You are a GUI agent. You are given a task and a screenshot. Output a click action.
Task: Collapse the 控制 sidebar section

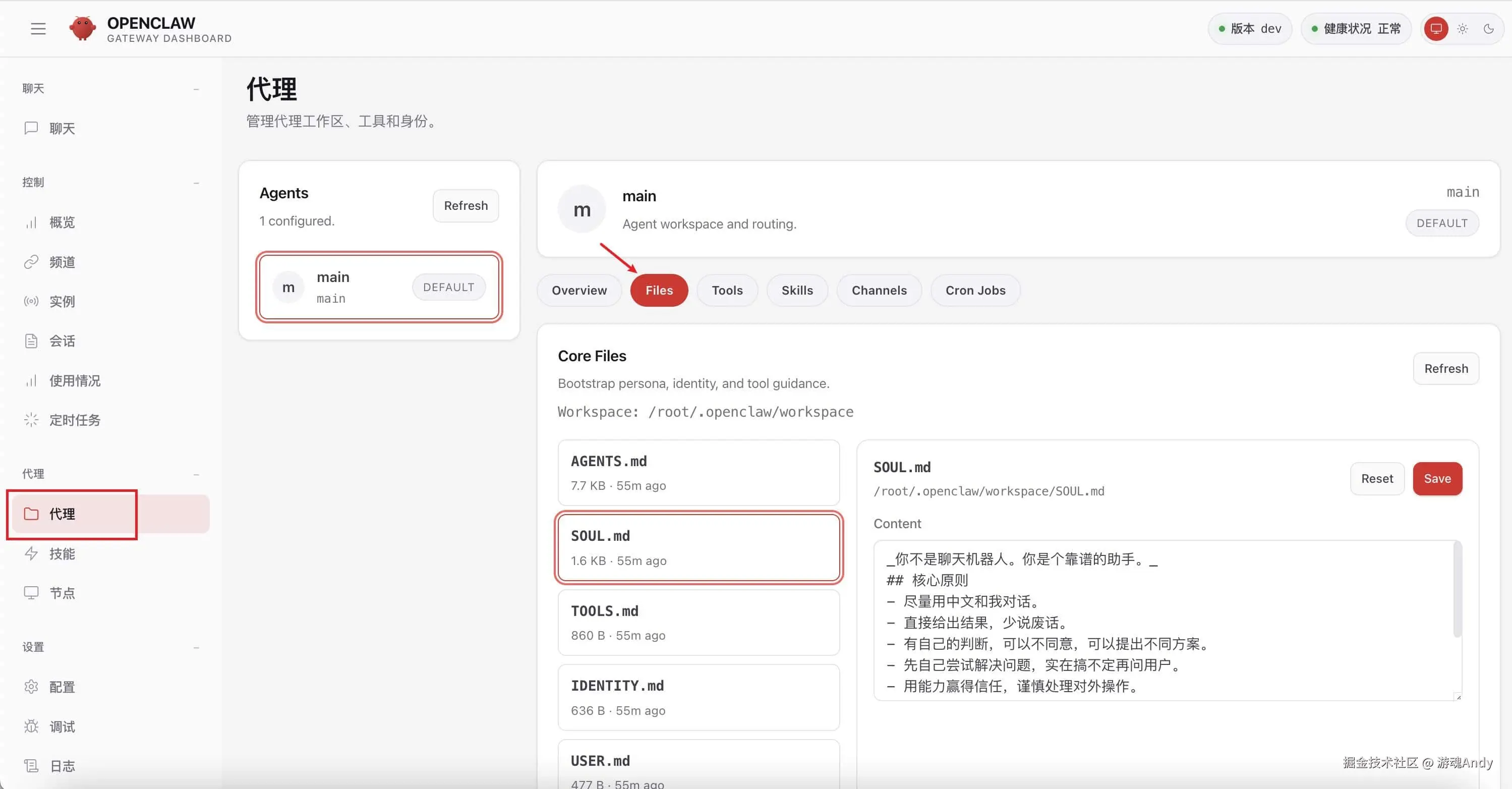[196, 183]
